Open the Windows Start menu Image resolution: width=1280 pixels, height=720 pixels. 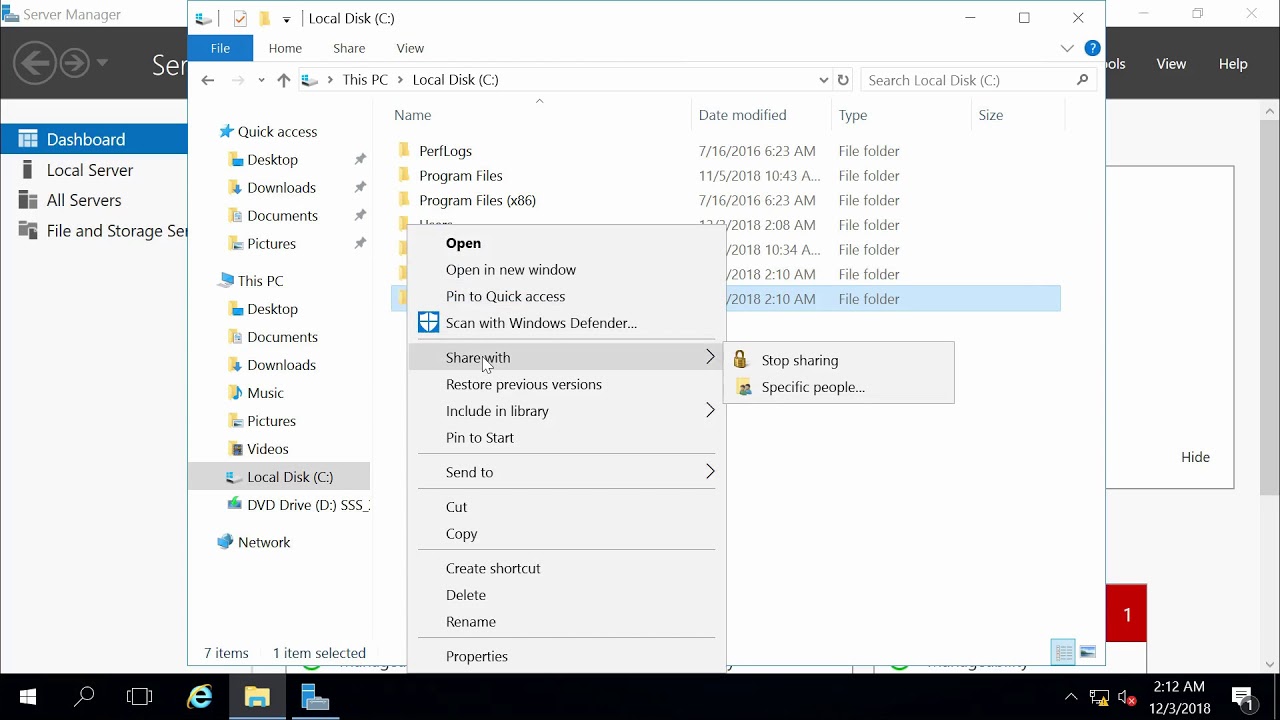tap(28, 696)
